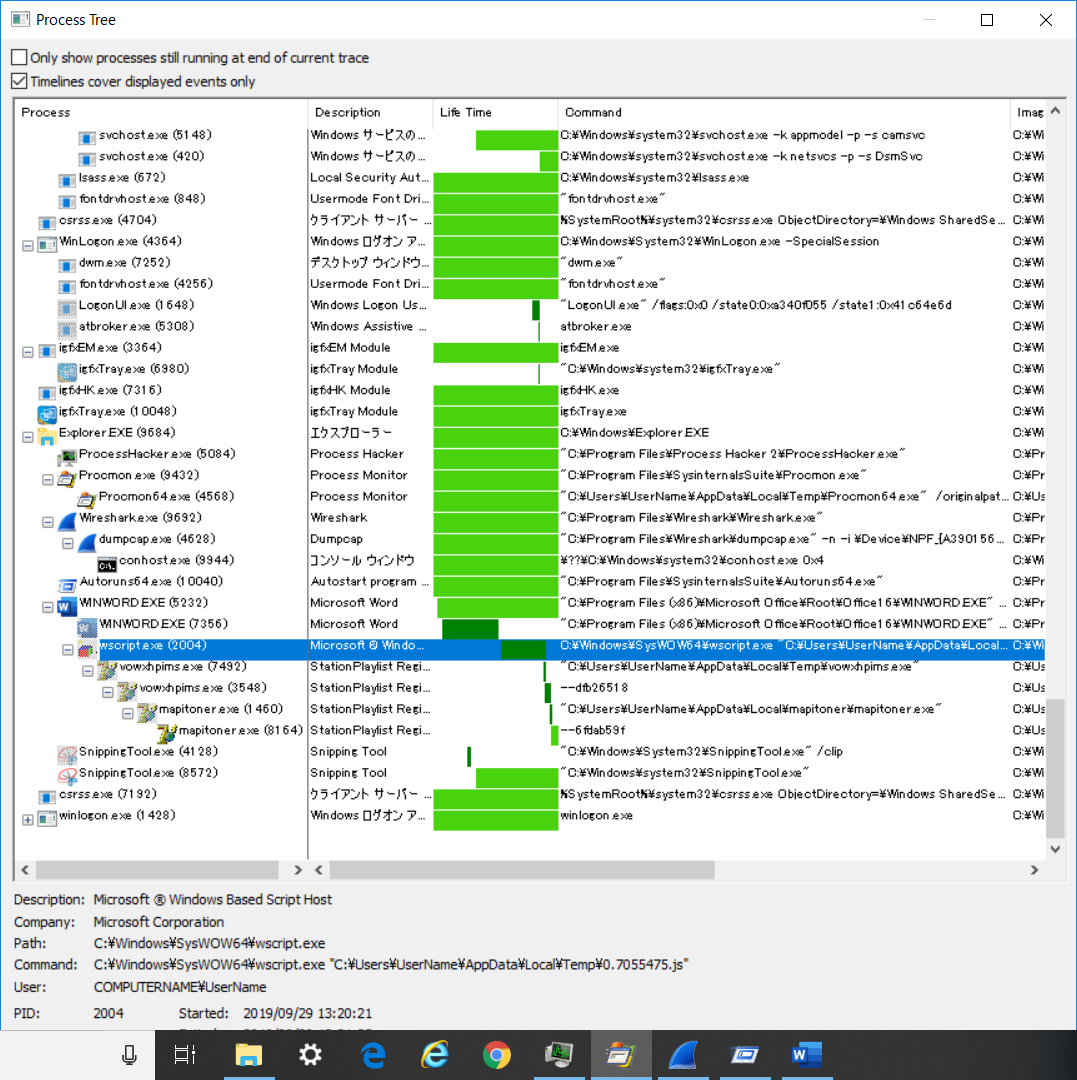Click Wireshark.exe shark fin icon

click(67, 521)
